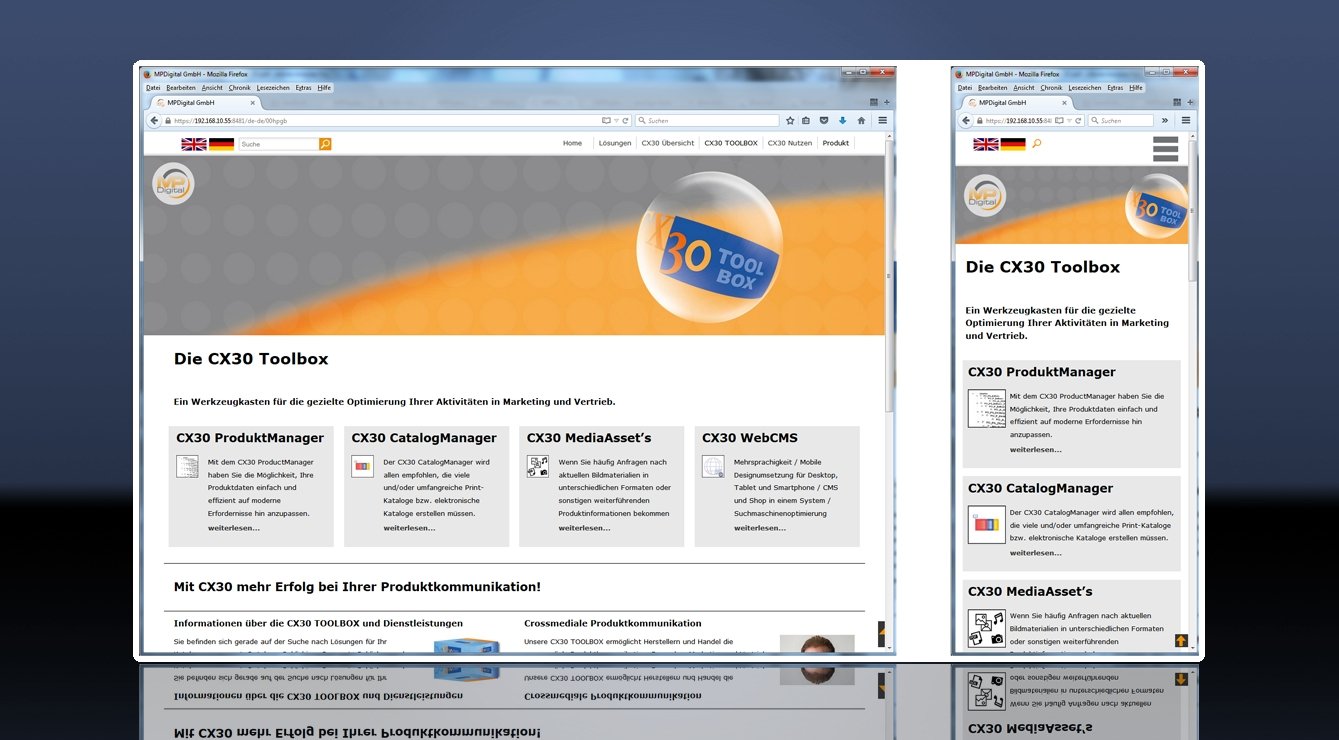
Task: Click the tab groups icon in the wide window
Action: (x=873, y=102)
